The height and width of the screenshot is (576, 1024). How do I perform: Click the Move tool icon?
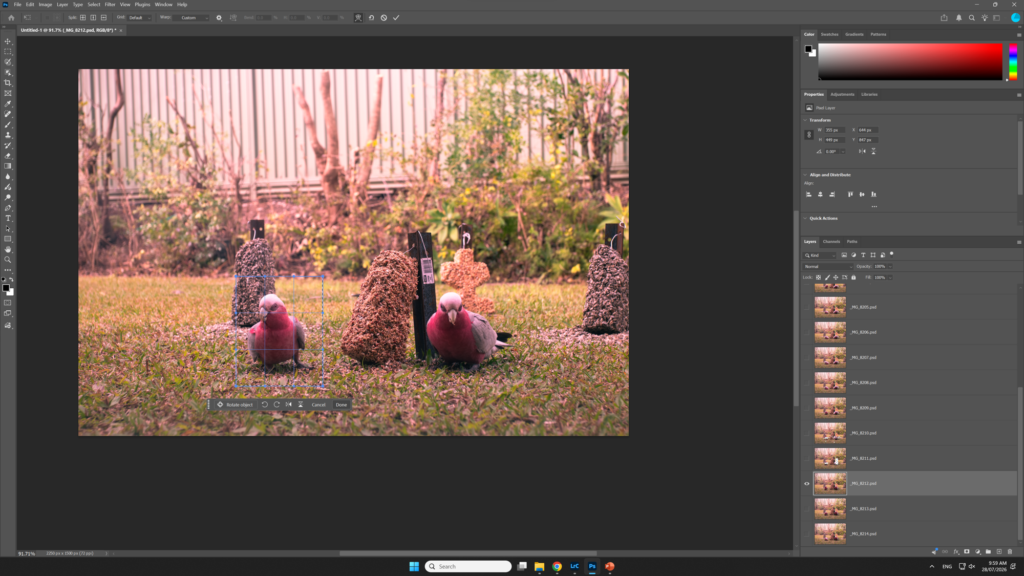[8, 41]
